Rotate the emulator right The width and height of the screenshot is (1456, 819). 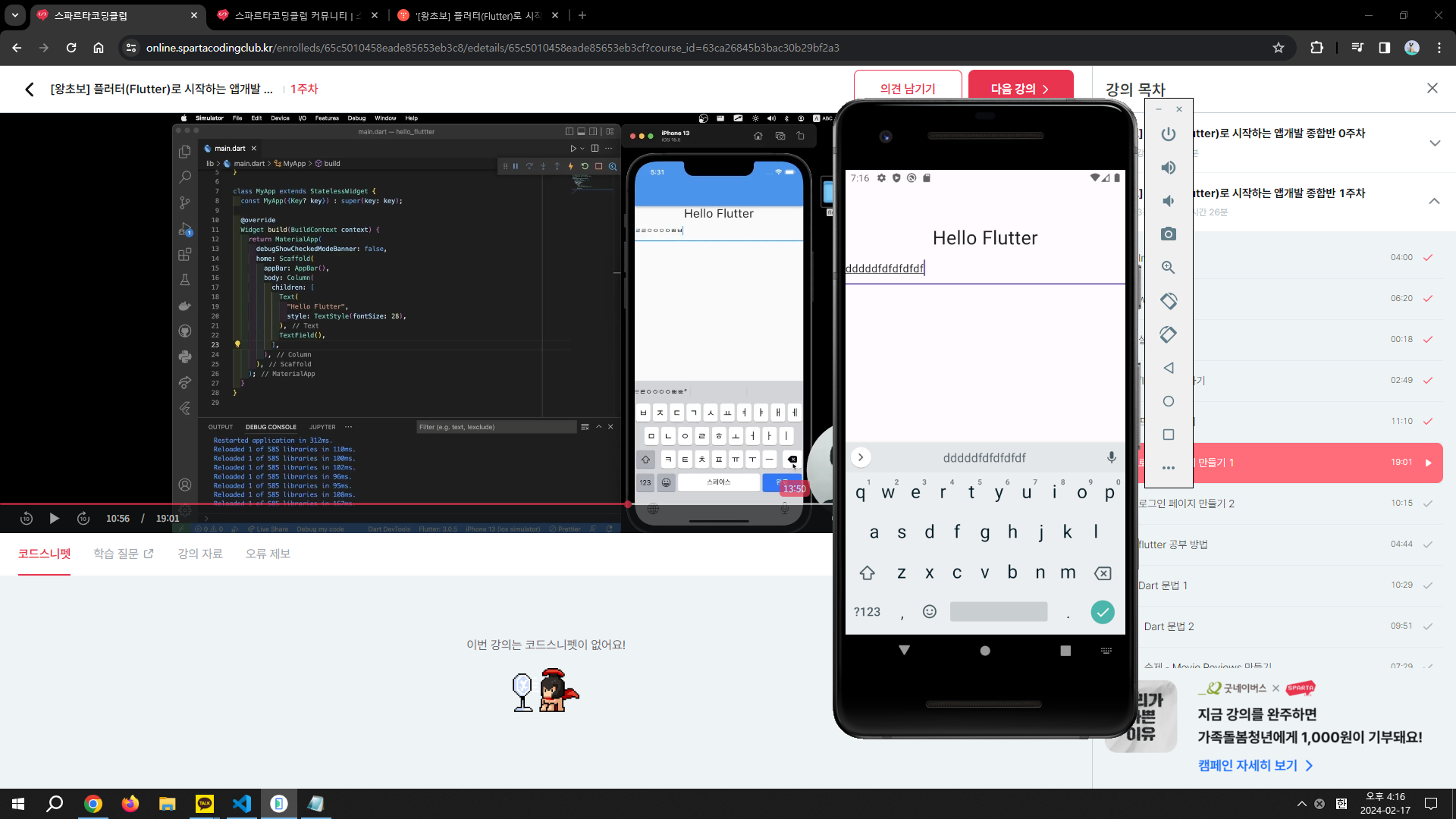(x=1169, y=334)
